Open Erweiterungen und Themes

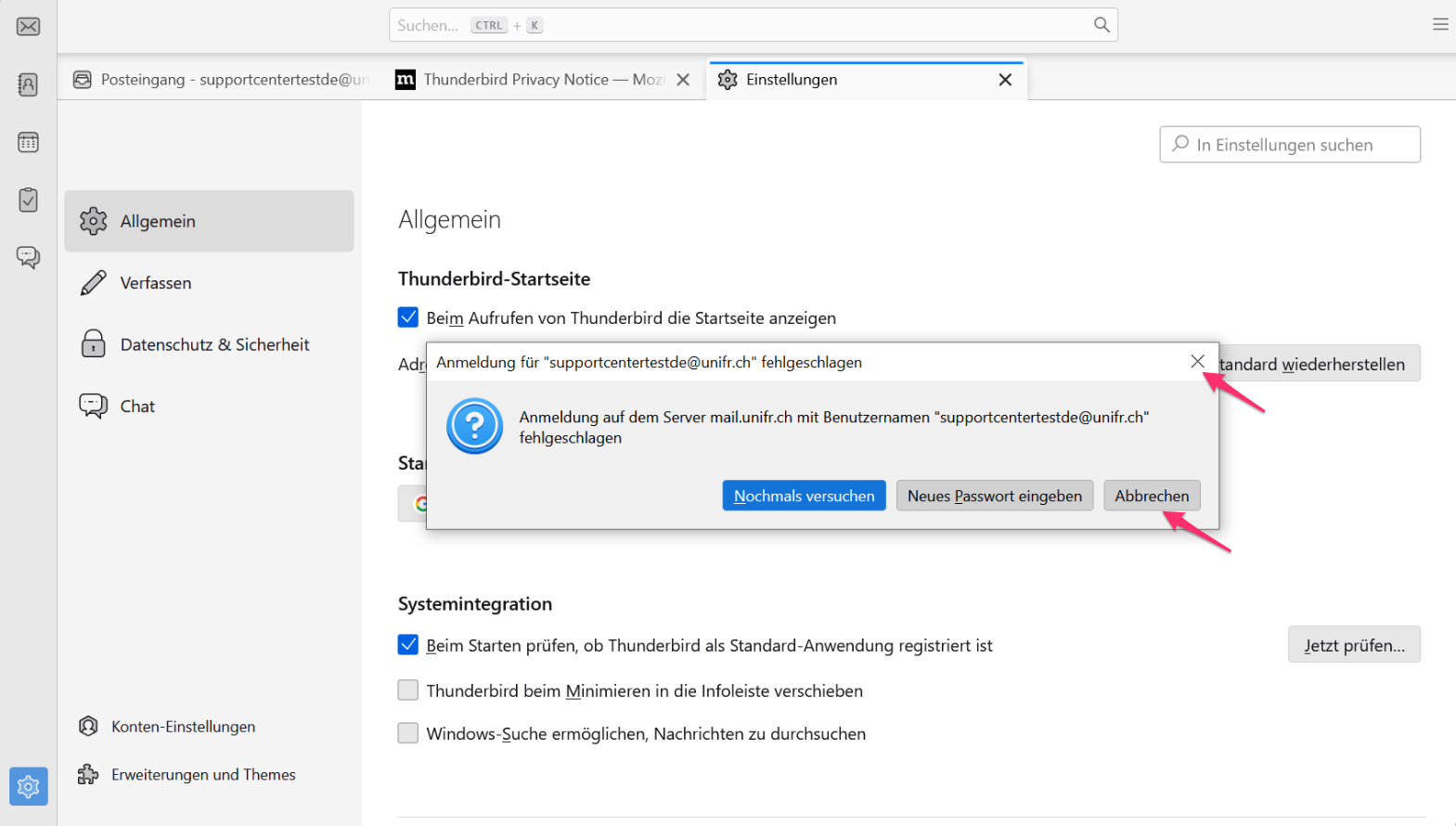click(202, 775)
